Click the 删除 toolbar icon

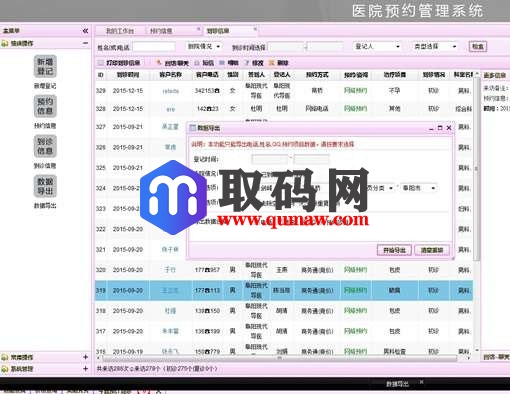point(278,63)
